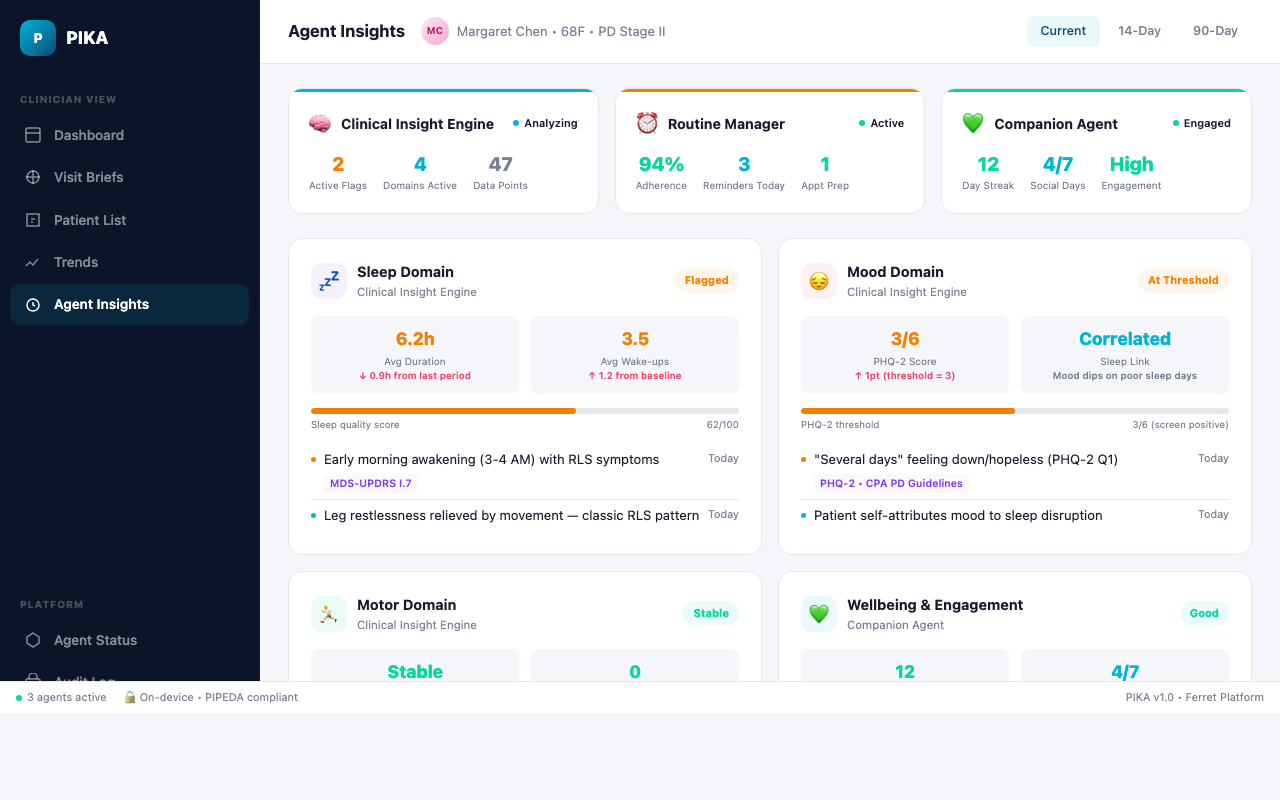1280x800 pixels.
Task: Open the MDS-UPDRS I.7 reference link
Action: [x=371, y=483]
